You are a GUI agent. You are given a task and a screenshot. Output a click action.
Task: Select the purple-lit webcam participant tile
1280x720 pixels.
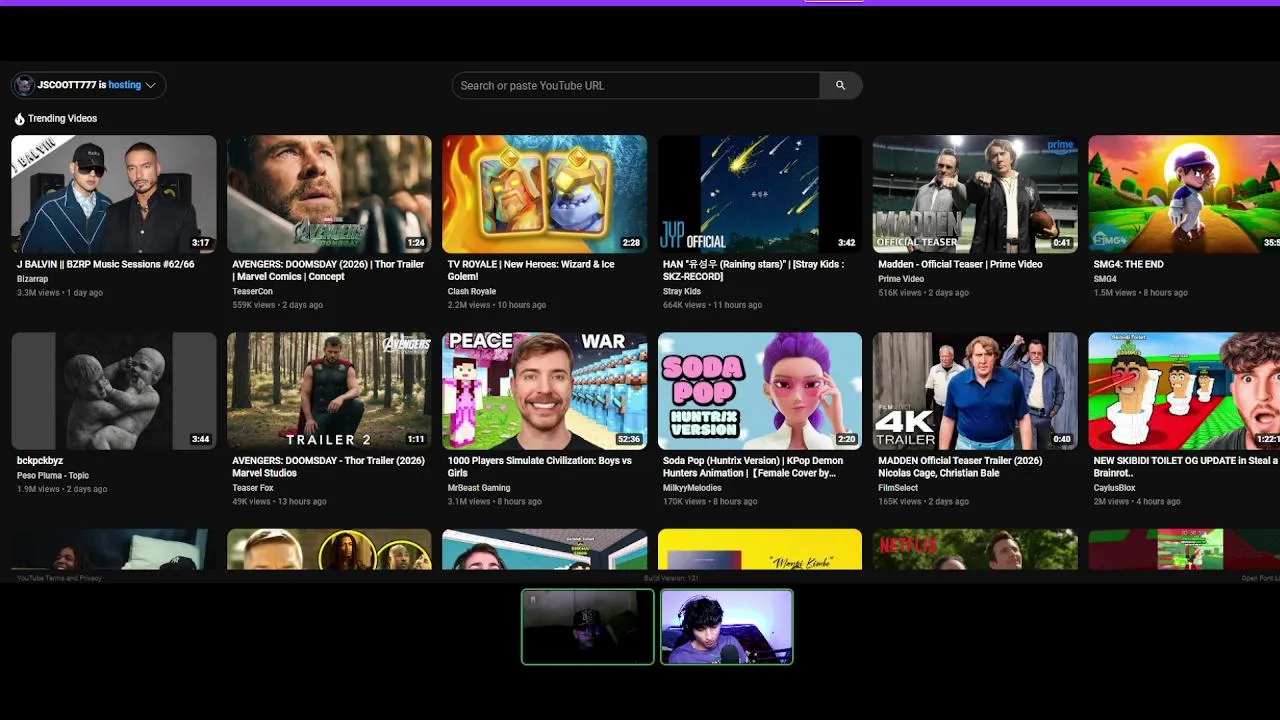point(727,627)
